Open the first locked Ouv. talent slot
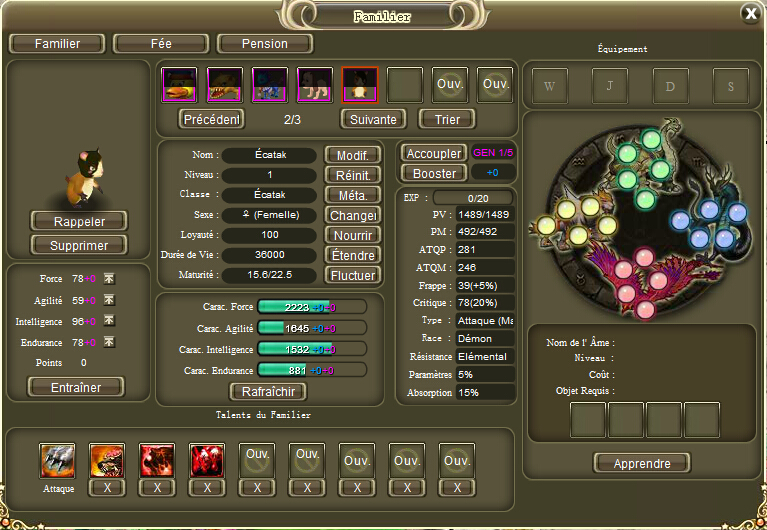 point(257,460)
